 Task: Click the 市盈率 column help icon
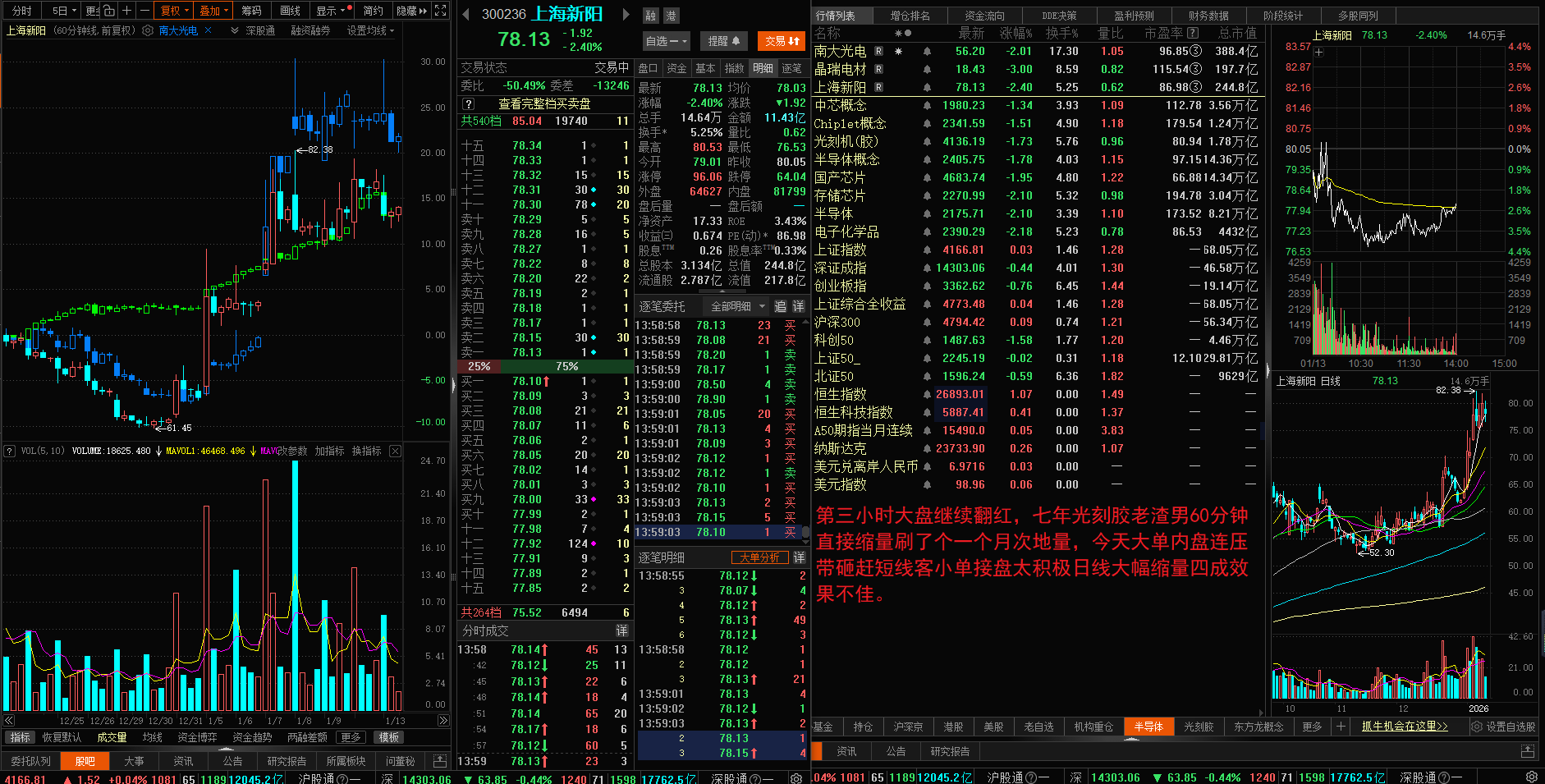point(1193,33)
